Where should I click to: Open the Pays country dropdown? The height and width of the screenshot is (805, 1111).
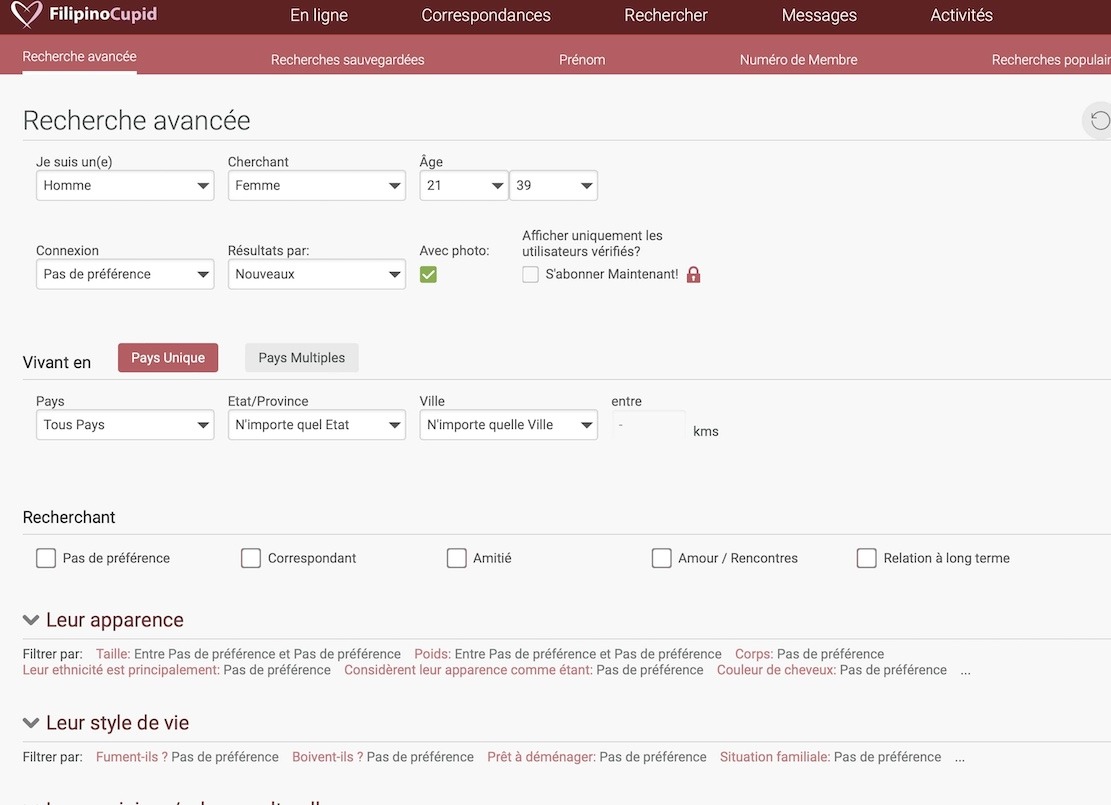(125, 425)
